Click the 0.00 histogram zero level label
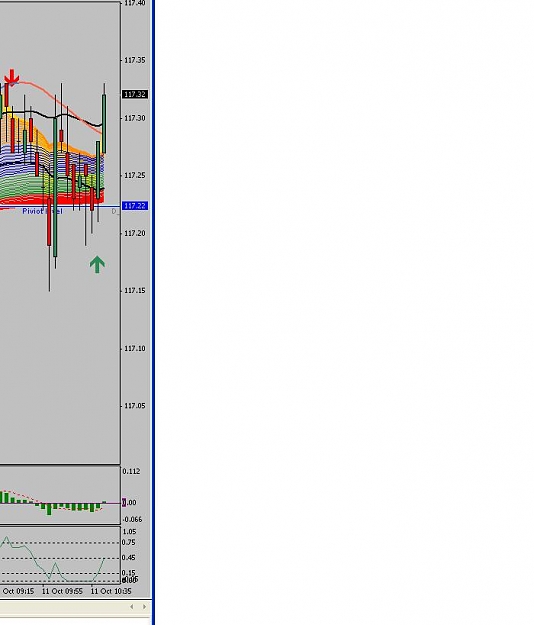The width and height of the screenshot is (534, 625). tap(130, 503)
